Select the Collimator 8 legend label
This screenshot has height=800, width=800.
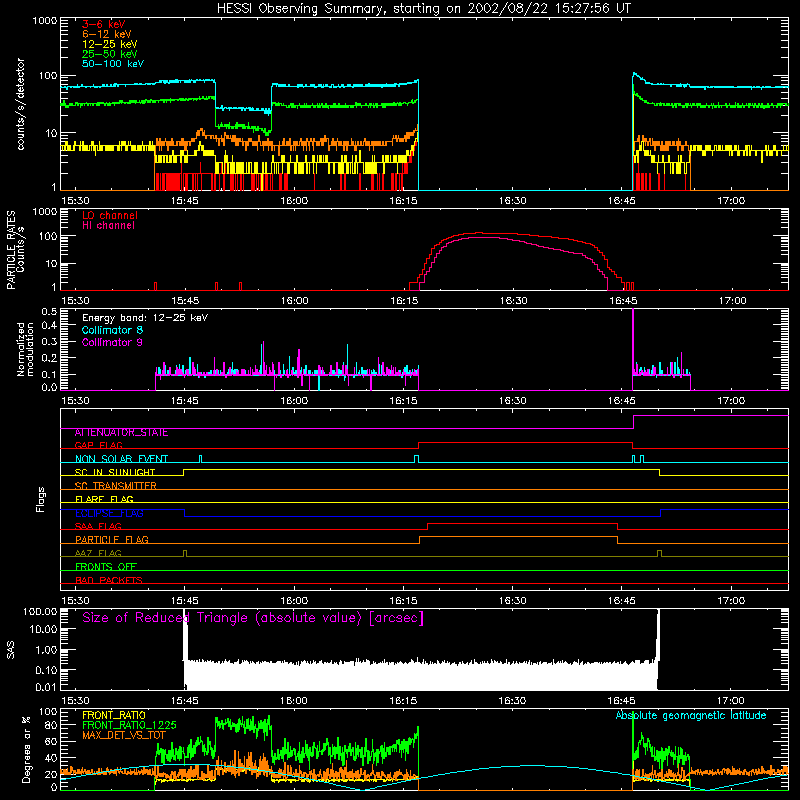pyautogui.click(x=112, y=330)
